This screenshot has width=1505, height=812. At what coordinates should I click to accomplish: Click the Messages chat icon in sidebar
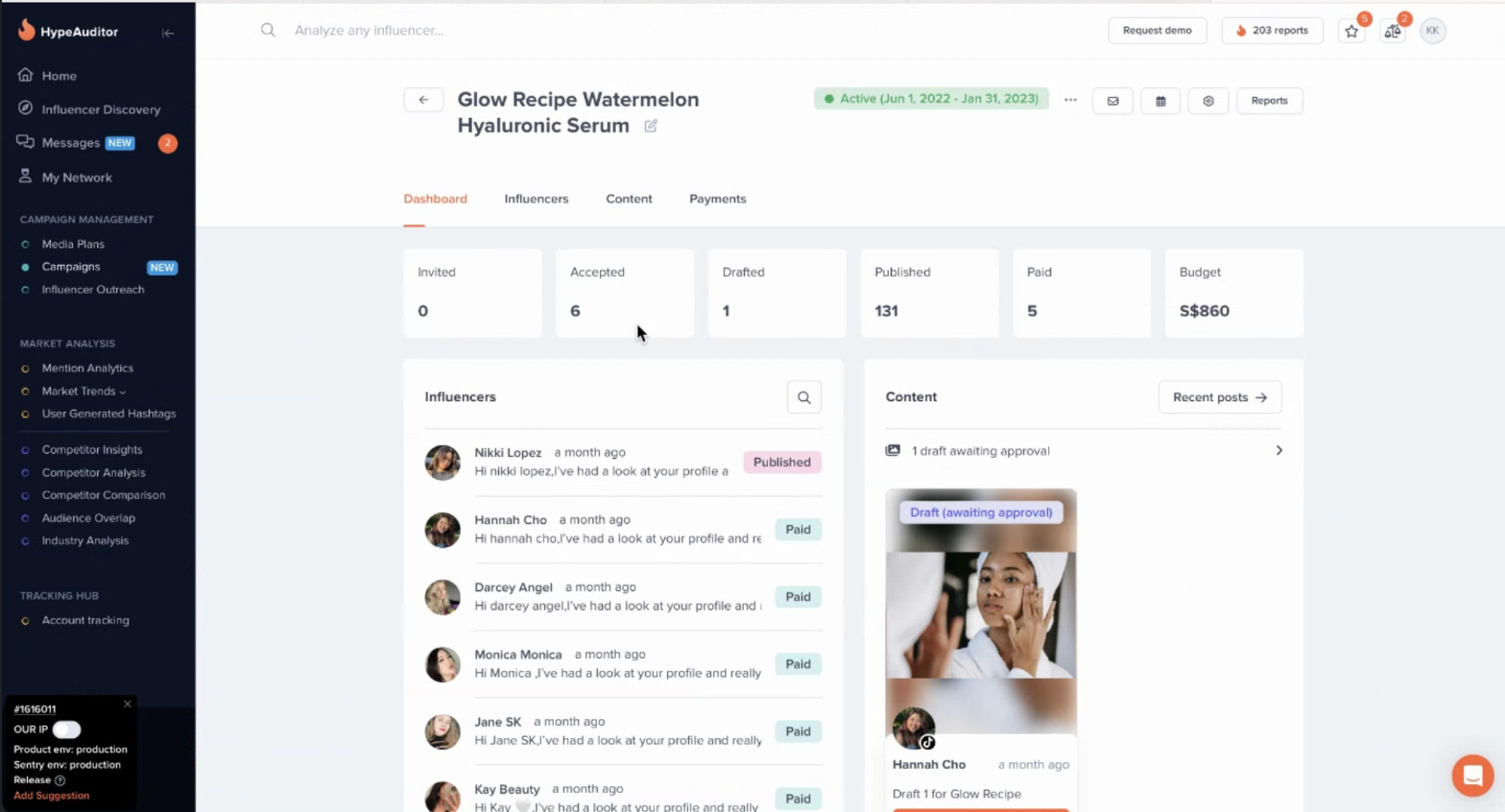(26, 142)
